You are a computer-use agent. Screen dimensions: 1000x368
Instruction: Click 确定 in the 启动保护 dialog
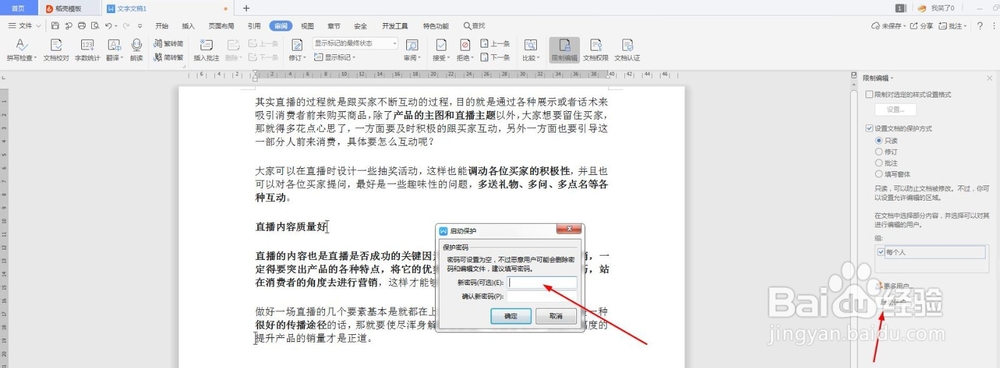[x=511, y=316]
